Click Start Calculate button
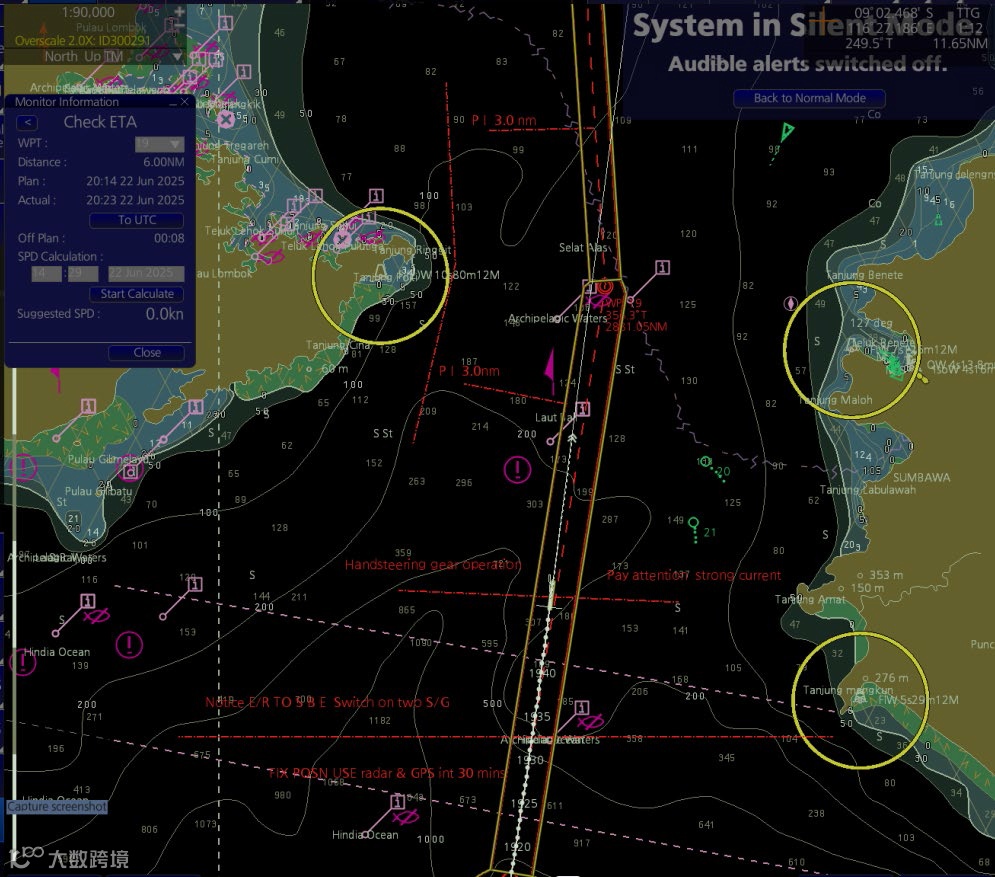 [x=136, y=294]
